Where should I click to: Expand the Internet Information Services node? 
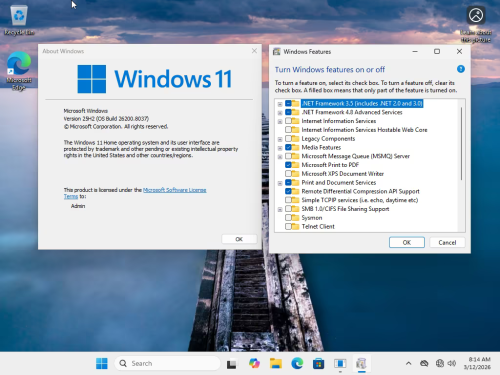click(x=280, y=121)
